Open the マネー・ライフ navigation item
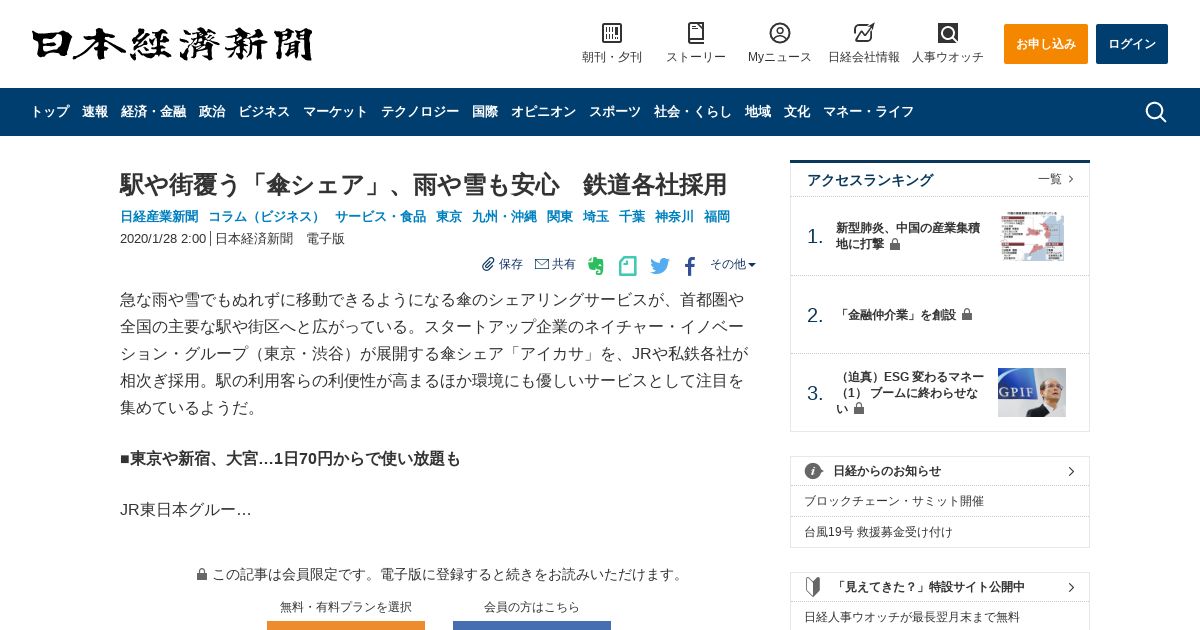Screen dimensions: 1200x630 pos(868,112)
